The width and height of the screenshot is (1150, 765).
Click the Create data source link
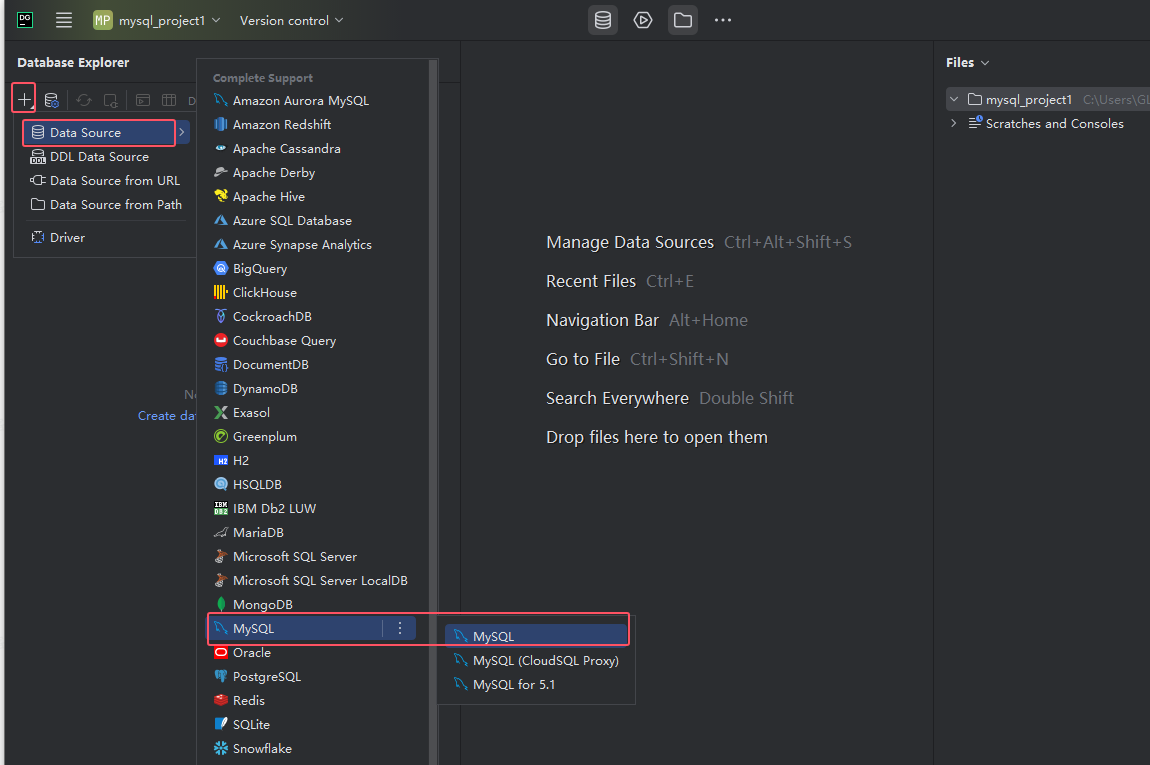[167, 416]
